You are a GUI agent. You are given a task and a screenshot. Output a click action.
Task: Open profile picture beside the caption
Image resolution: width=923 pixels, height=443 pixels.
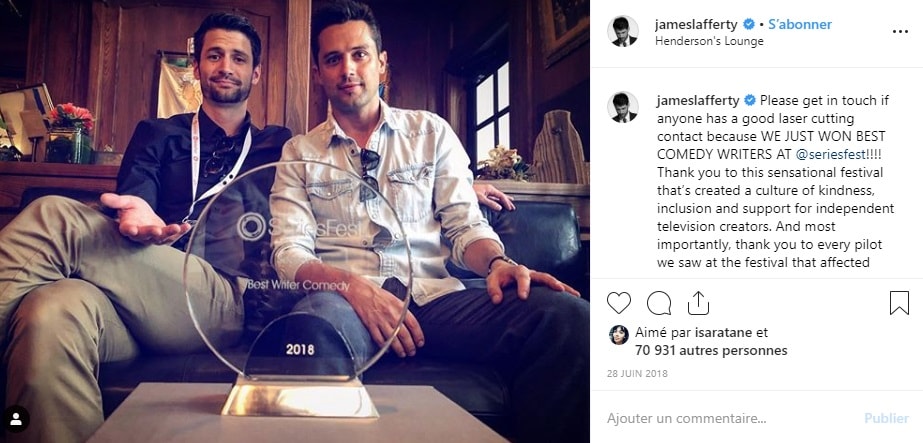(x=623, y=107)
